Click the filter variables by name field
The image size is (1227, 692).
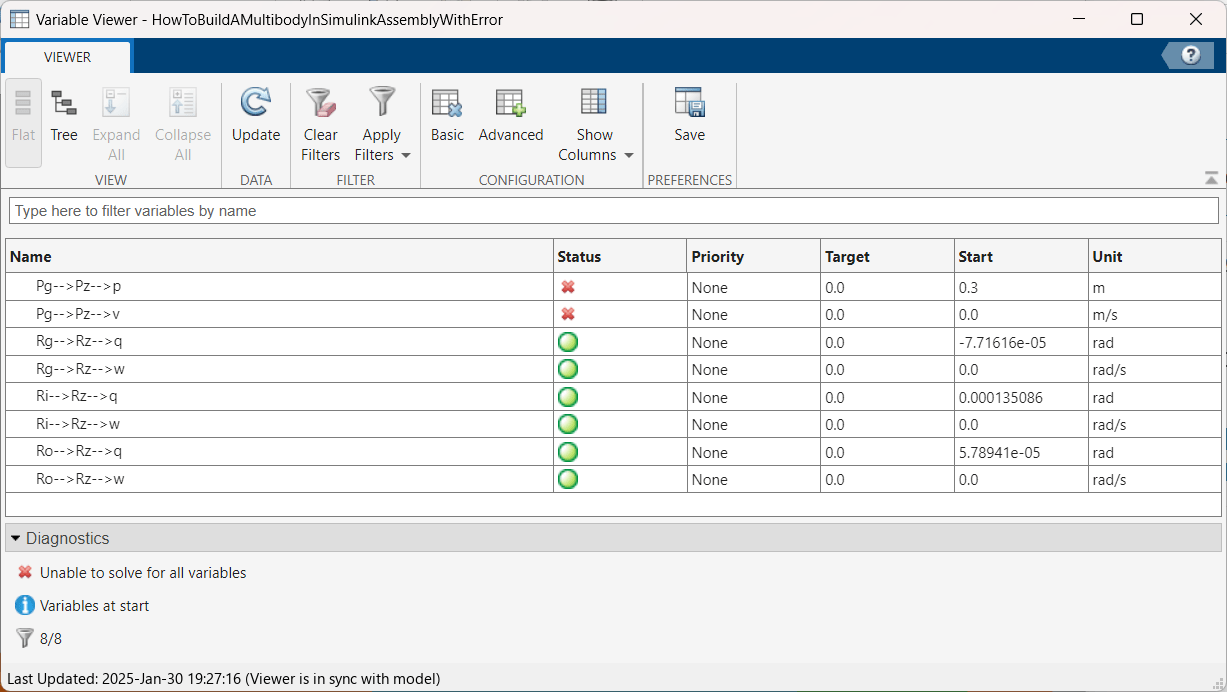(614, 211)
